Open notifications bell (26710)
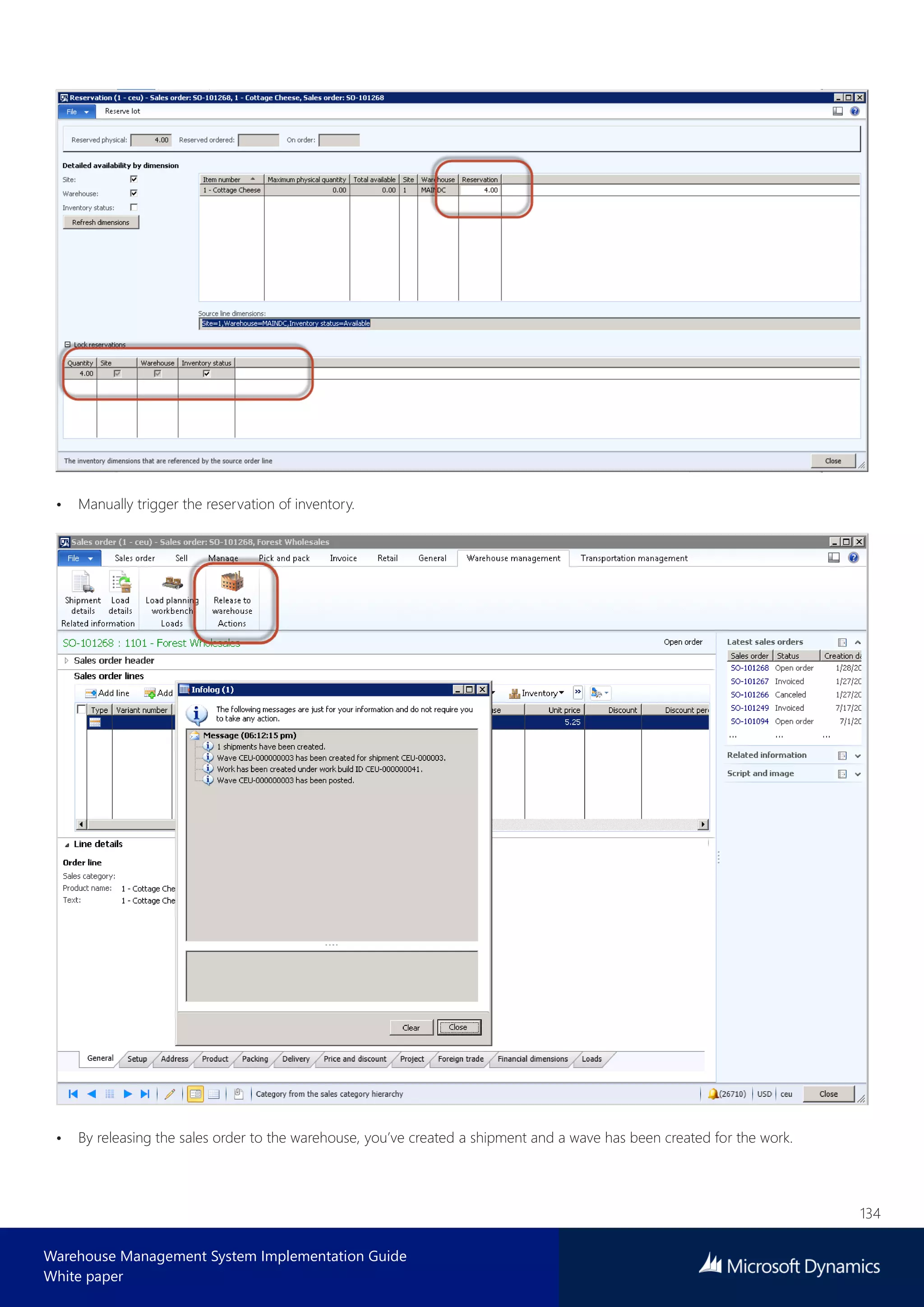 point(726,1094)
